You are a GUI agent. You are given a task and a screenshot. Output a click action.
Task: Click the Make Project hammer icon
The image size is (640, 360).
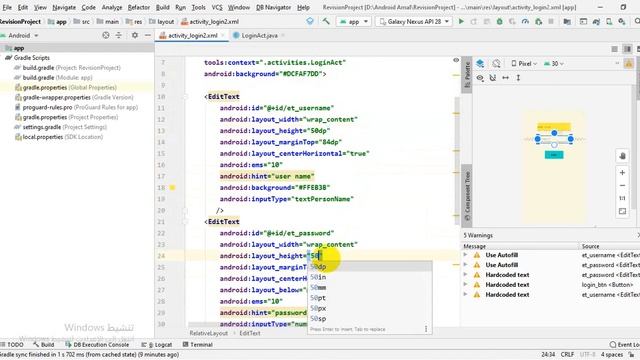click(x=326, y=21)
